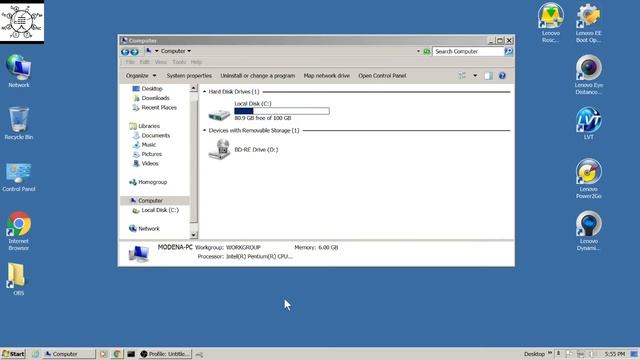Expand taskbar Desktop toolbar chevron
640x360 pixels.
coord(550,353)
